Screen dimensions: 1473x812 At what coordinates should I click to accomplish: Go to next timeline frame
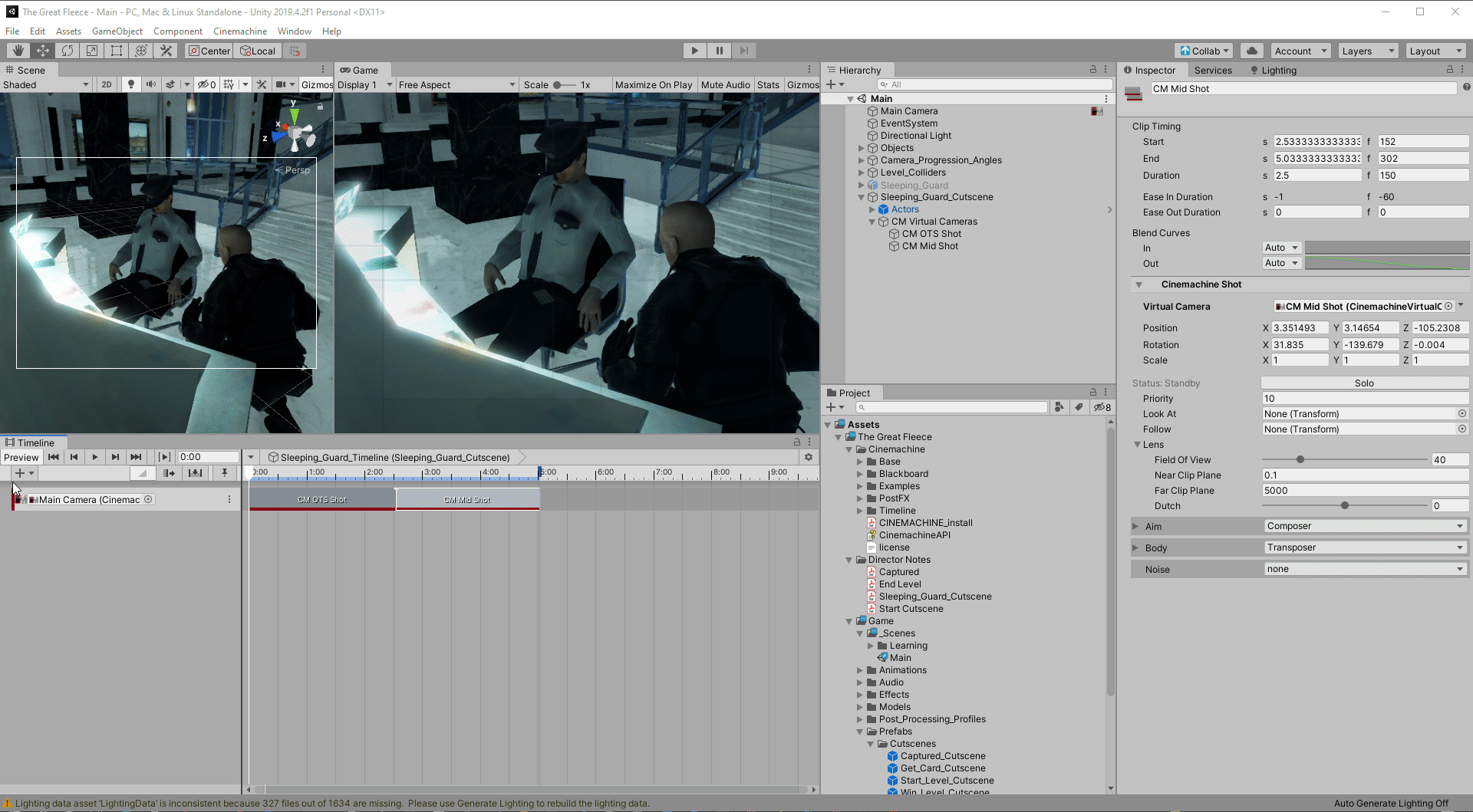pos(115,457)
